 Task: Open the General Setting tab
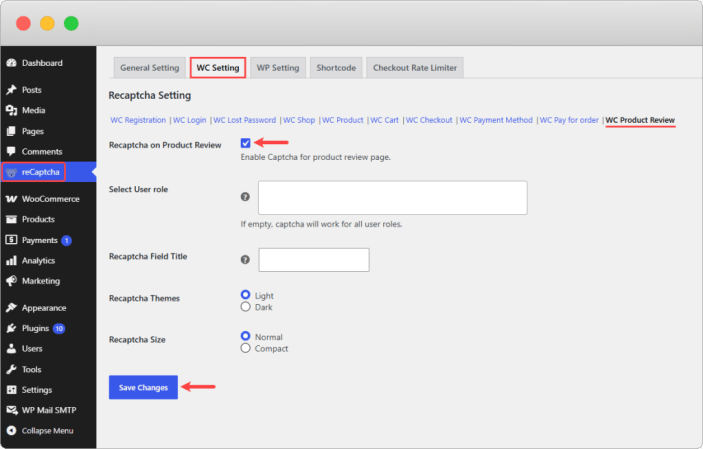149,68
